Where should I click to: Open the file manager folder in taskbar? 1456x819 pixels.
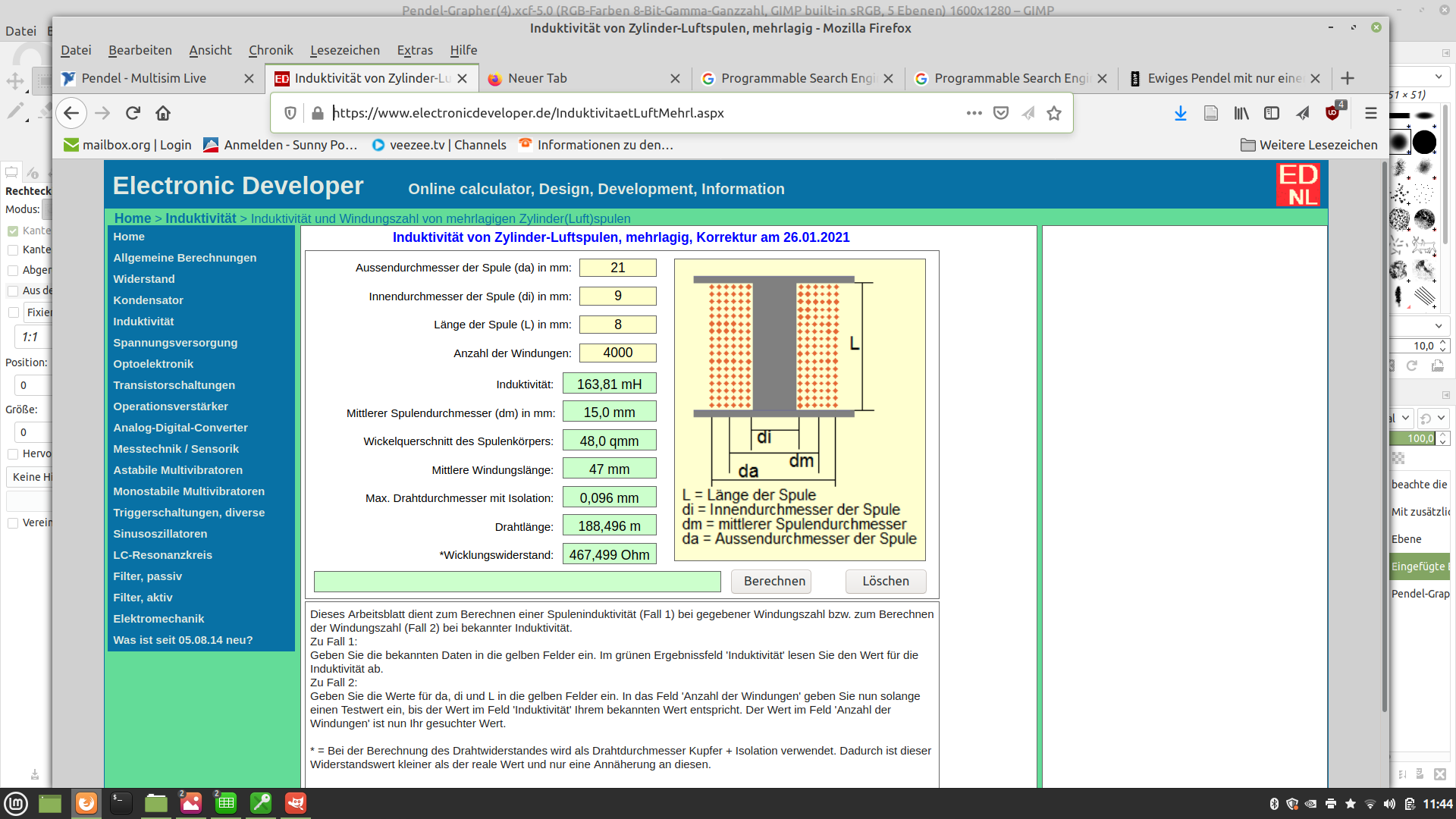(x=155, y=804)
